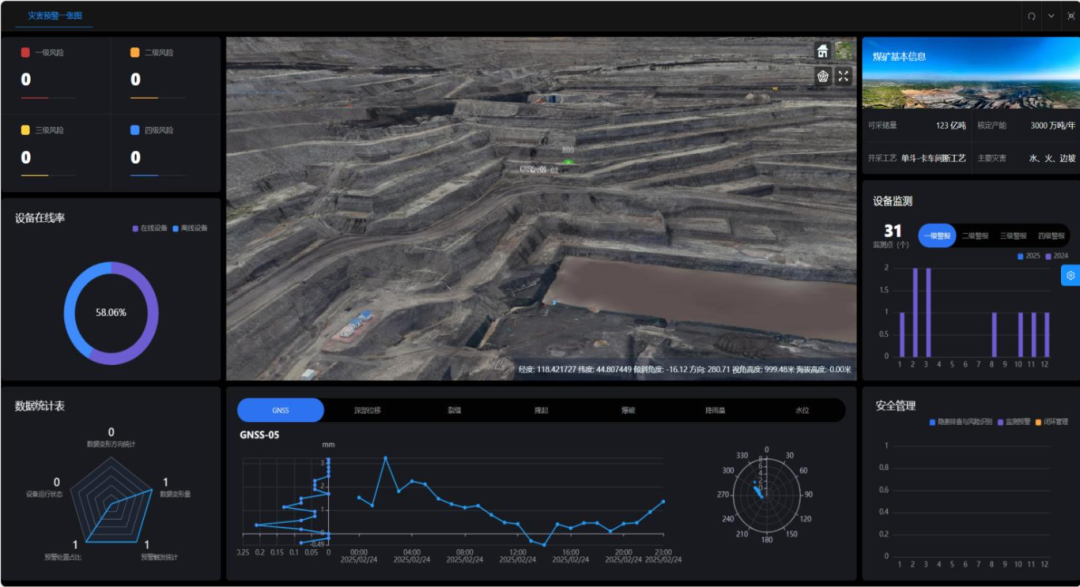This screenshot has width=1080, height=587.
Task: Open the satellite basemap thumbnail
Action: coord(845,50)
